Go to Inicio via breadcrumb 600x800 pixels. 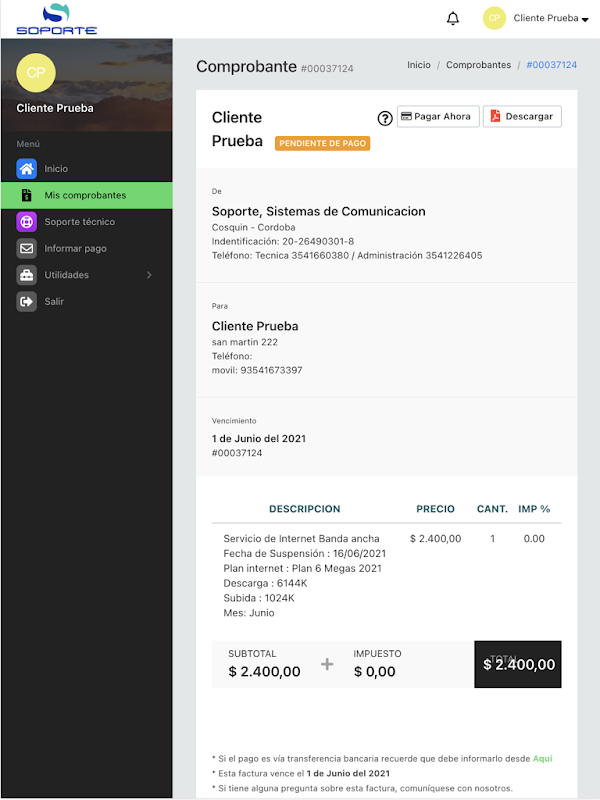419,65
